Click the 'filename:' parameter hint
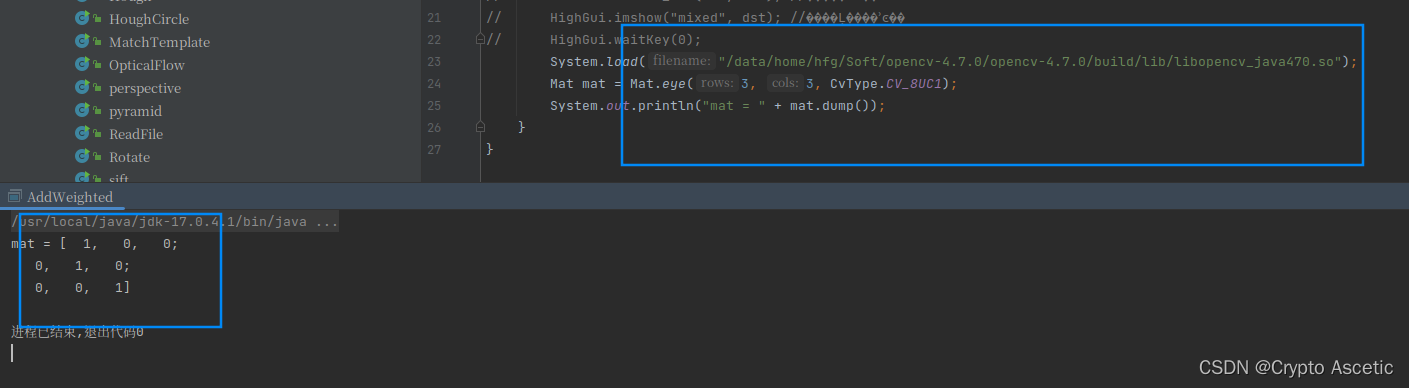The width and height of the screenshot is (1409, 388). [x=682, y=62]
